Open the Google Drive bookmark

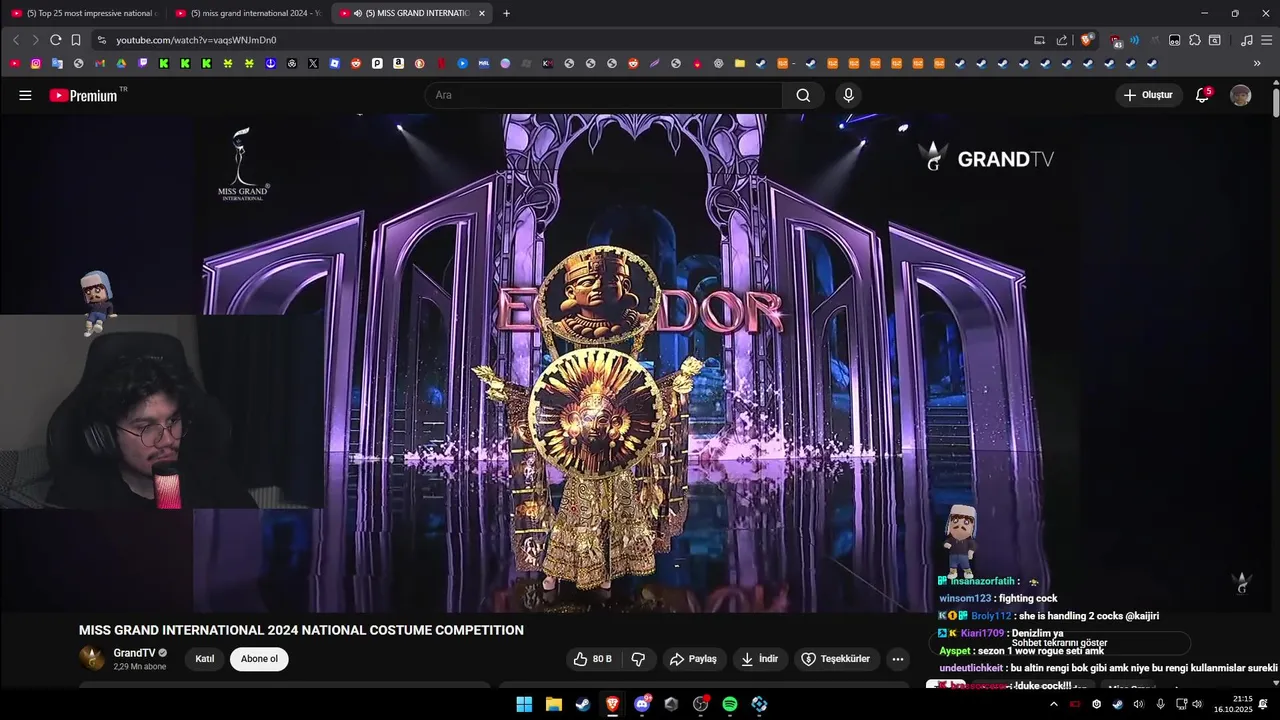[x=121, y=63]
